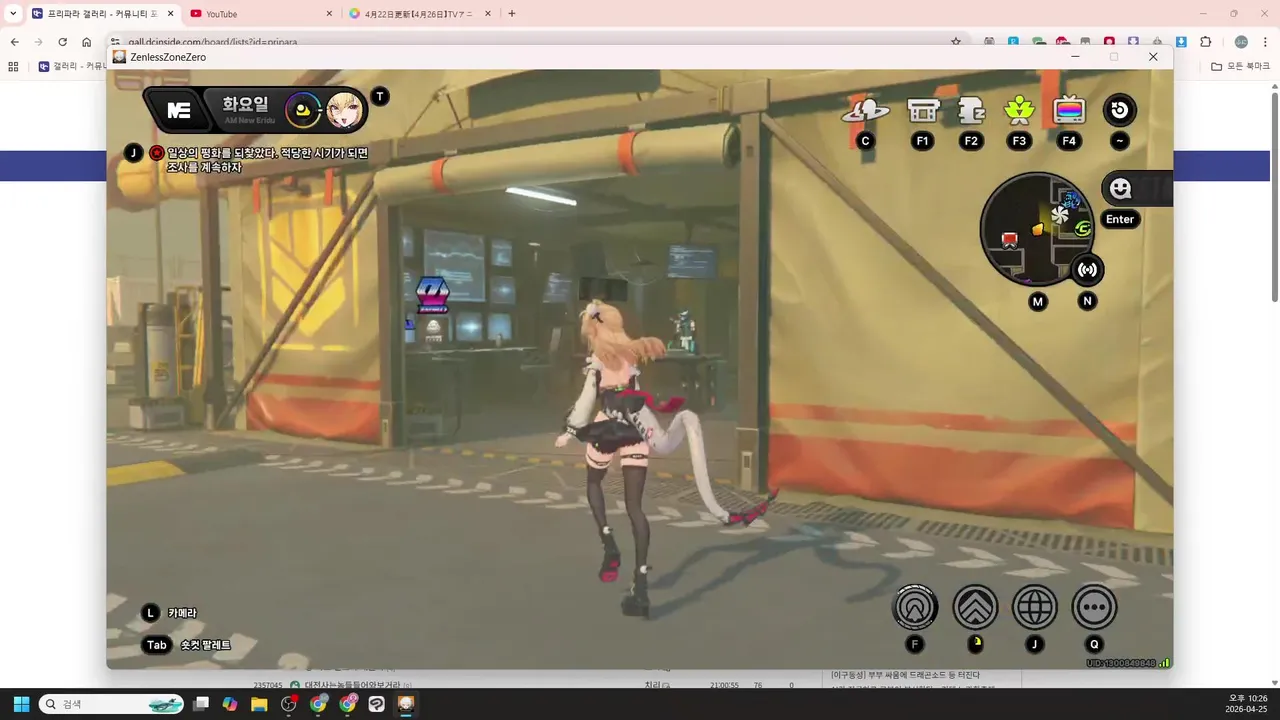Open Task View on the taskbar
The height and width of the screenshot is (720, 1280).
click(x=201, y=704)
